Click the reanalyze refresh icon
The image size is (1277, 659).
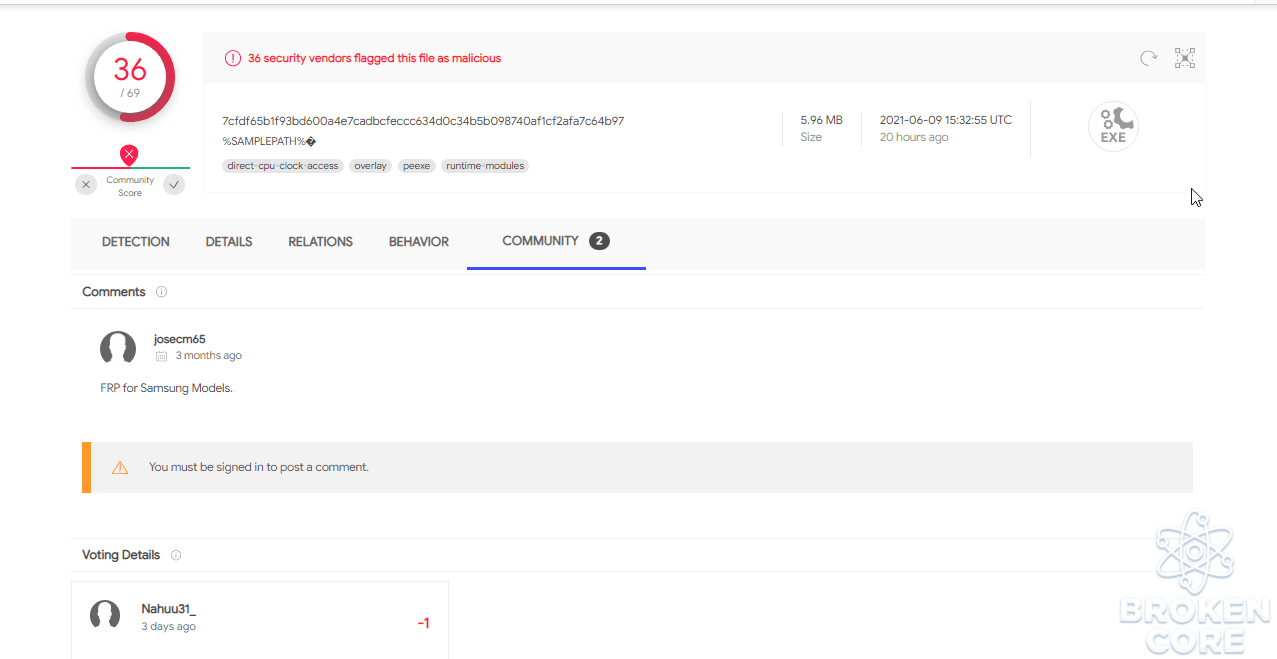(x=1149, y=58)
